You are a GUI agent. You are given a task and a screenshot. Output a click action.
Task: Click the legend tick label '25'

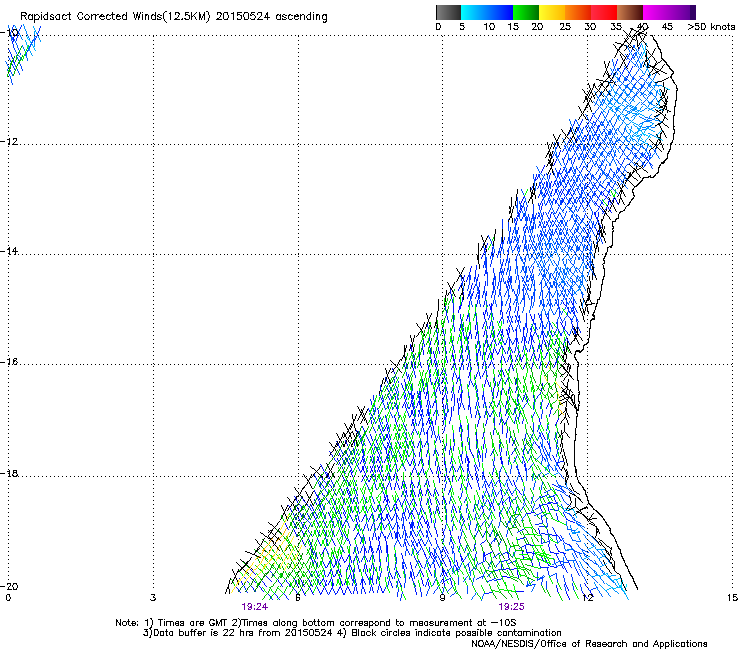(565, 27)
